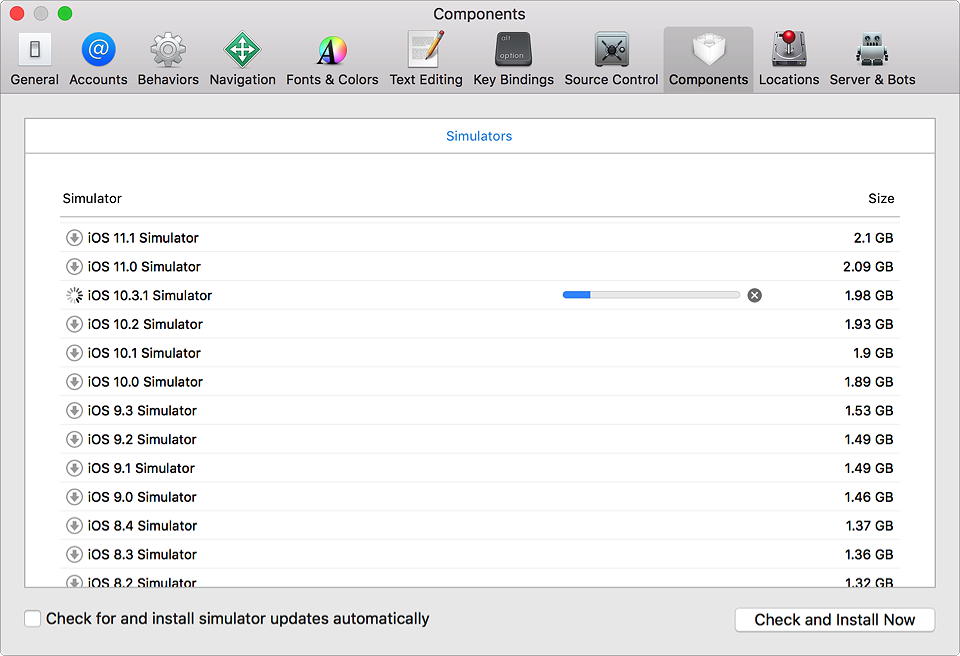Click the 1.93 GB size value
Image resolution: width=960 pixels, height=656 pixels.
pyautogui.click(x=868, y=324)
